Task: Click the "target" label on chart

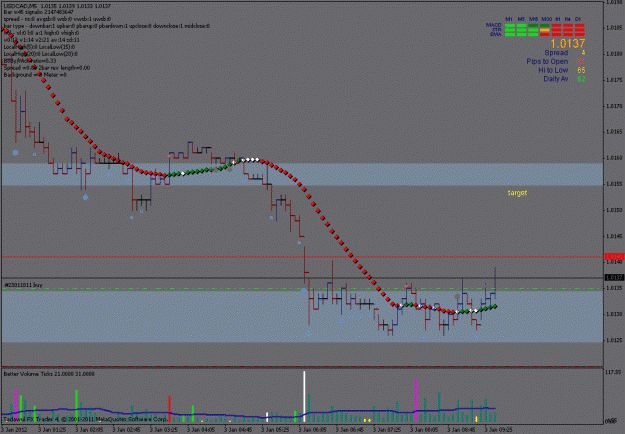Action: pos(517,193)
